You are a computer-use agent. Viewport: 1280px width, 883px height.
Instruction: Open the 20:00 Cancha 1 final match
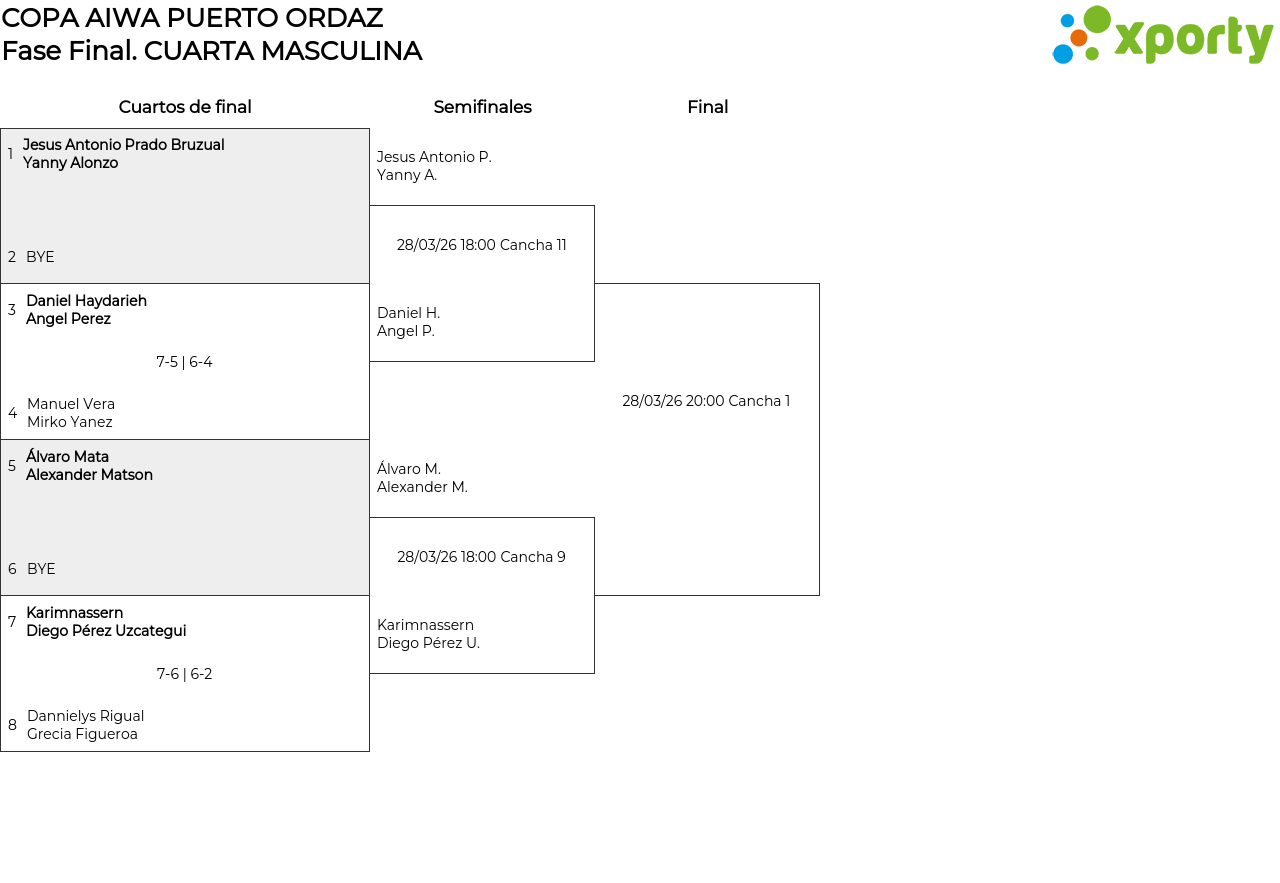[x=706, y=401]
